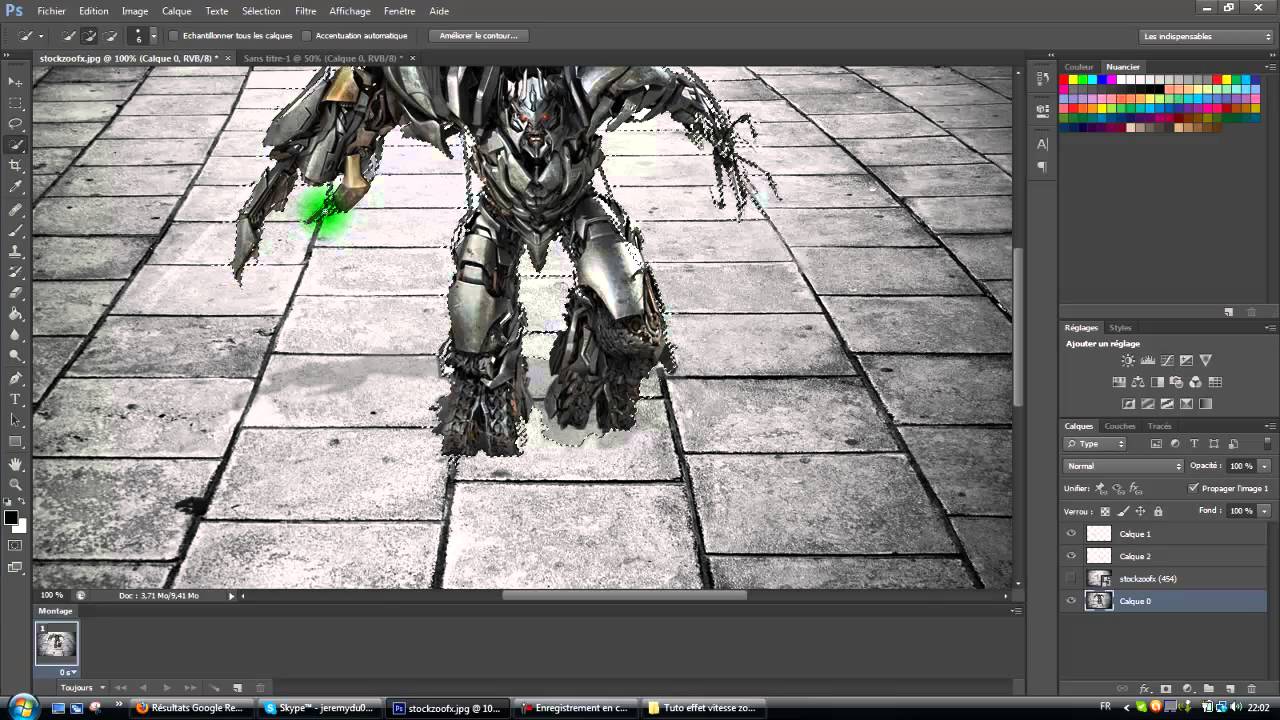Click the foreground color swatch

(11, 518)
